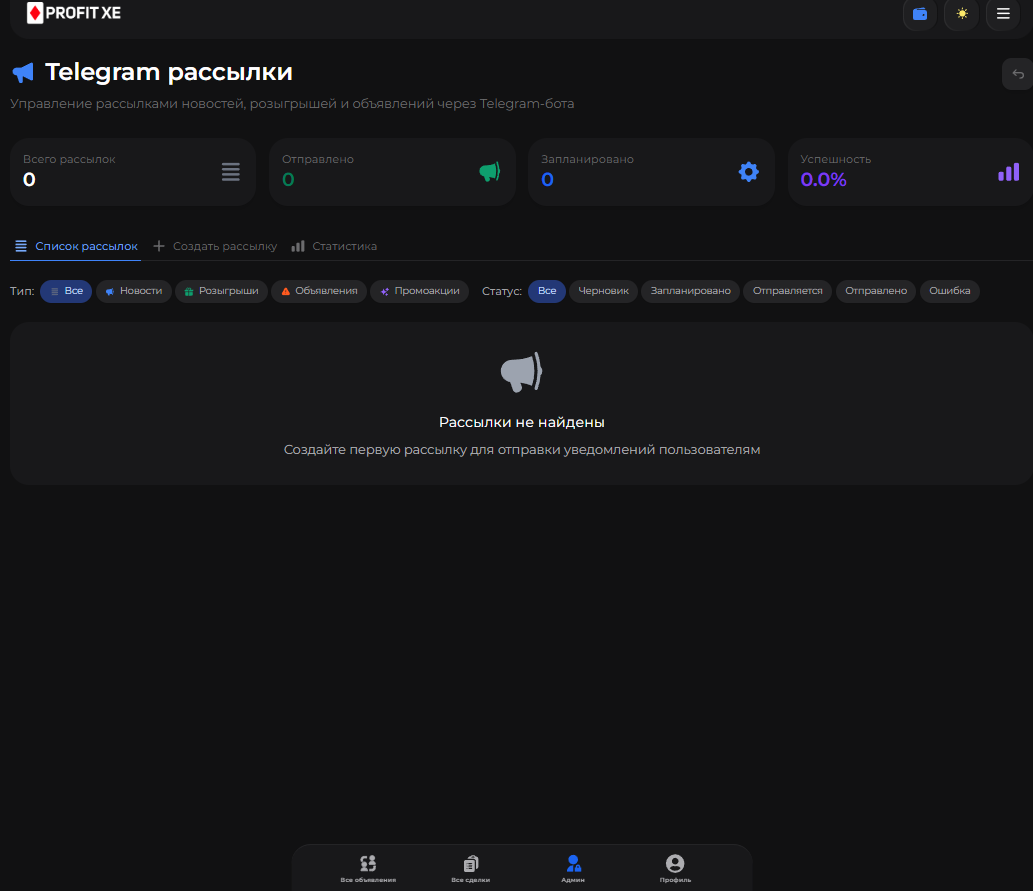Viewport: 1033px width, 891px height.
Task: Filter status by Запланировано
Action: [x=690, y=291]
